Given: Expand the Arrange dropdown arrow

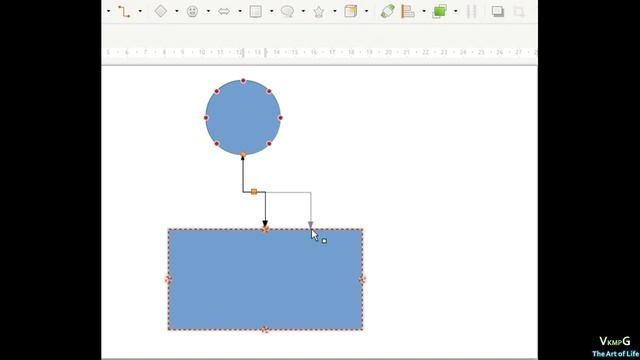Looking at the screenshot, I should 456,11.
